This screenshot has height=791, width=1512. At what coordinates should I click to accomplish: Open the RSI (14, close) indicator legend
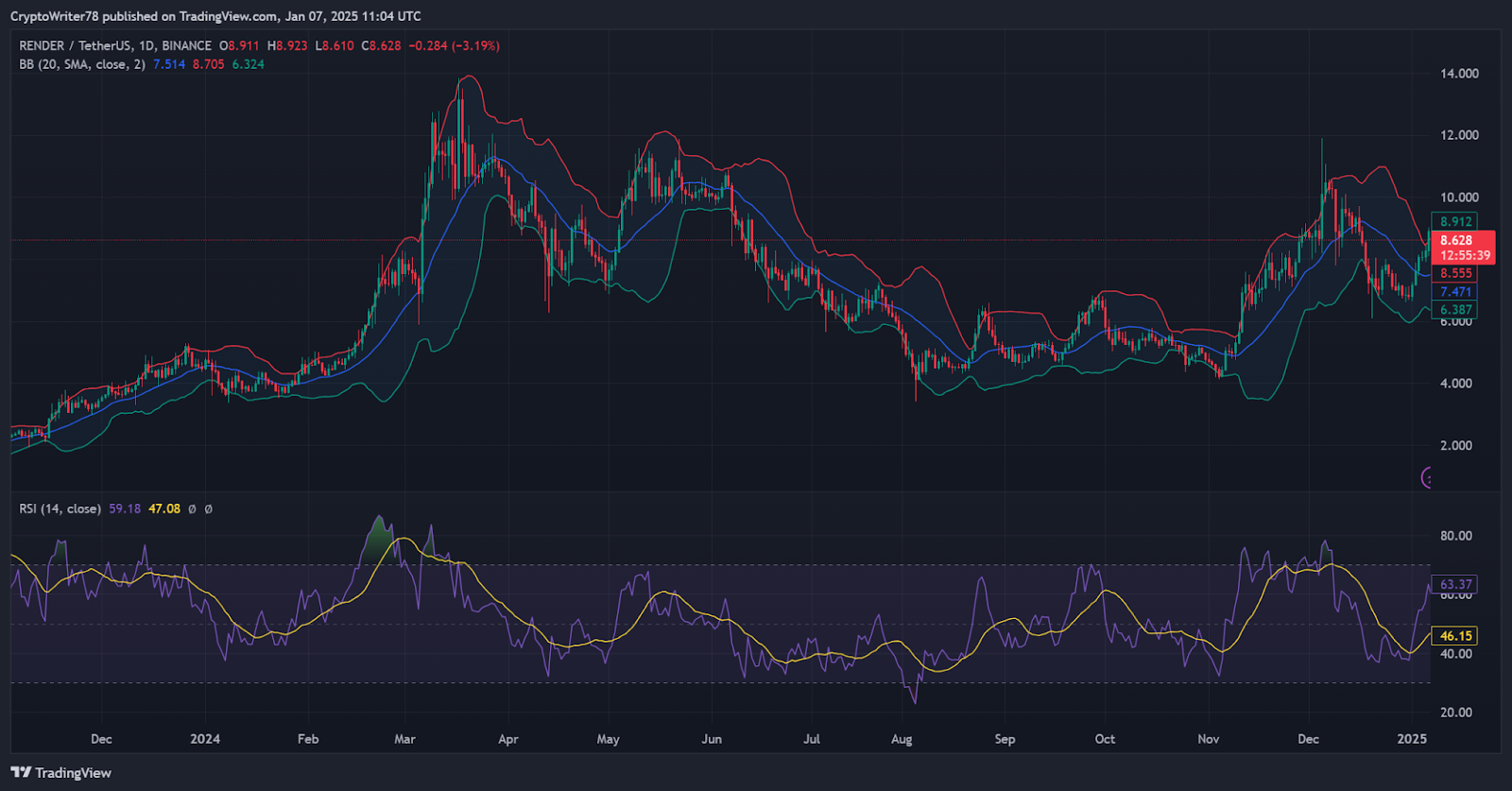click(x=60, y=508)
